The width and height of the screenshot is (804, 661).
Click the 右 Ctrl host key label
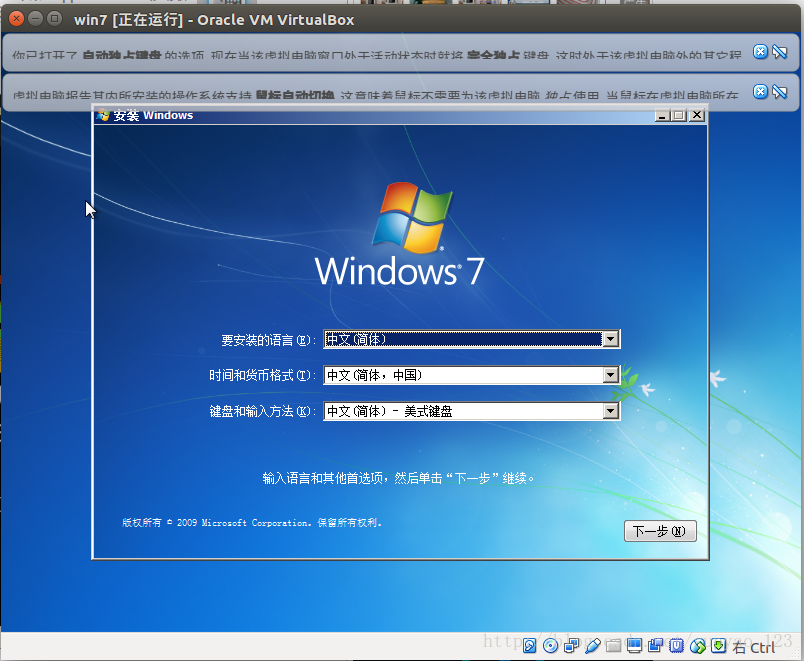click(753, 648)
